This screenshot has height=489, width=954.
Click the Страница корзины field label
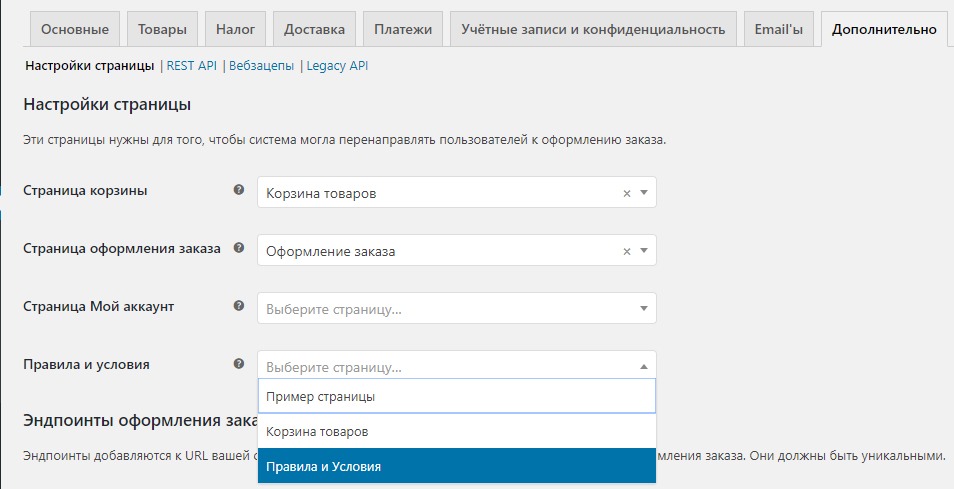[85, 190]
